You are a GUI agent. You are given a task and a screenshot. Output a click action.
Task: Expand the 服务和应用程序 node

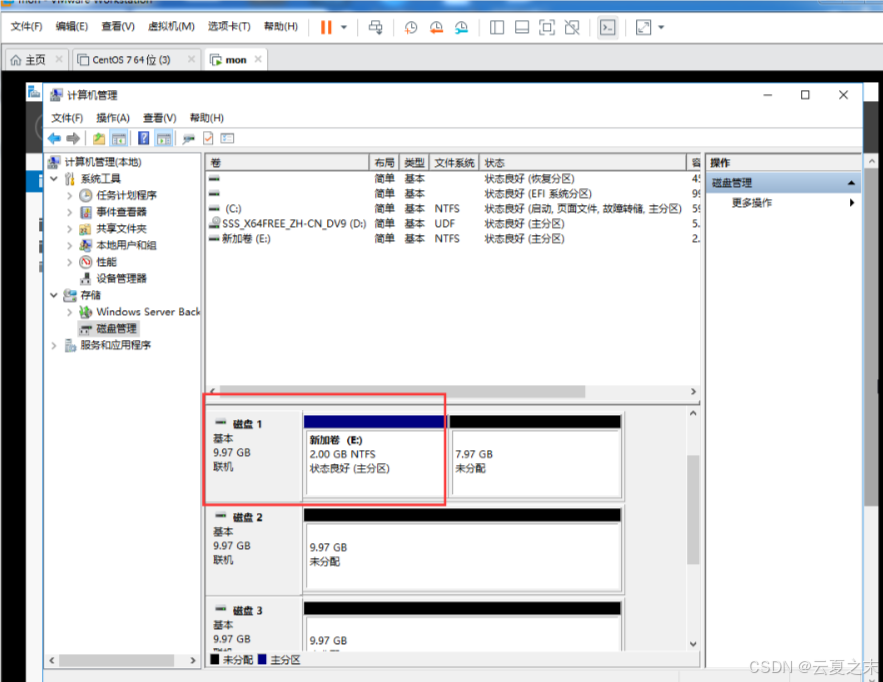point(54,345)
